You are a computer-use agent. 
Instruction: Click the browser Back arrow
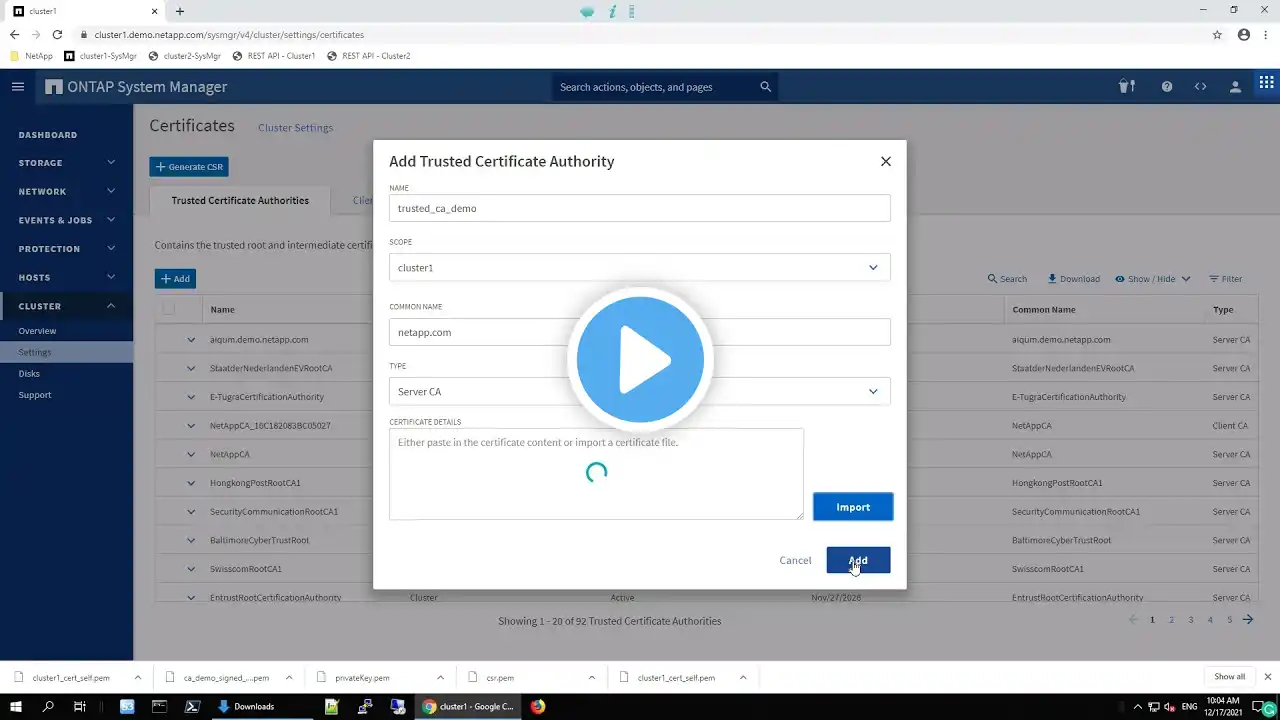pos(14,34)
